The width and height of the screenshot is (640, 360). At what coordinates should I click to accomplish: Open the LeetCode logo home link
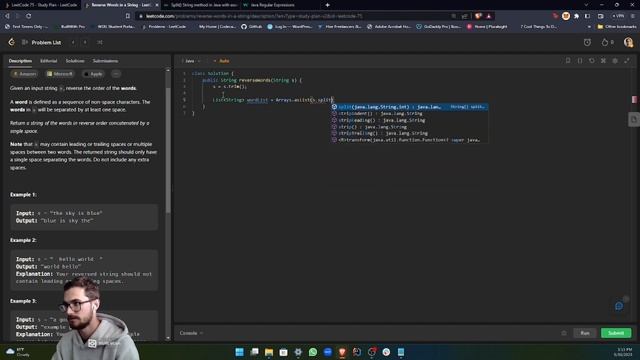coord(11,42)
